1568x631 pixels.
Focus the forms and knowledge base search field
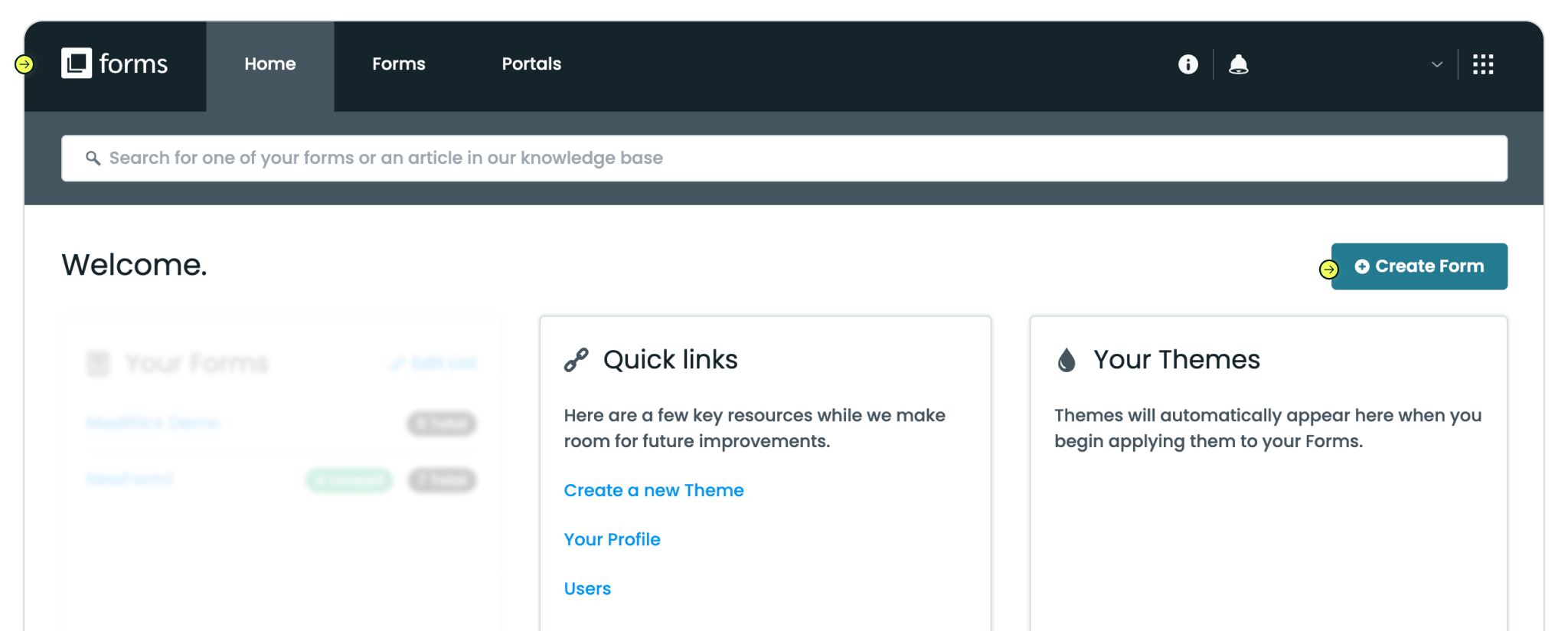pos(784,159)
